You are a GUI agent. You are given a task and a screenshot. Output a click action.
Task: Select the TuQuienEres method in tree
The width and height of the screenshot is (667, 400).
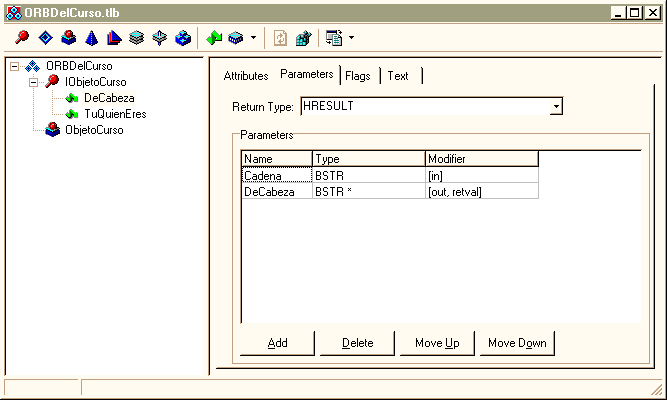click(115, 114)
